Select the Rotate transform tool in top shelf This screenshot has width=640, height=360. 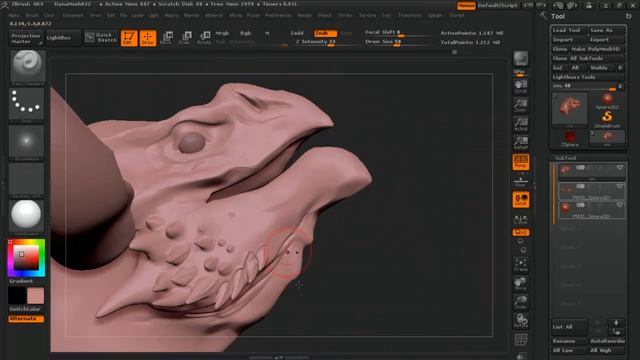pyautogui.click(x=204, y=38)
